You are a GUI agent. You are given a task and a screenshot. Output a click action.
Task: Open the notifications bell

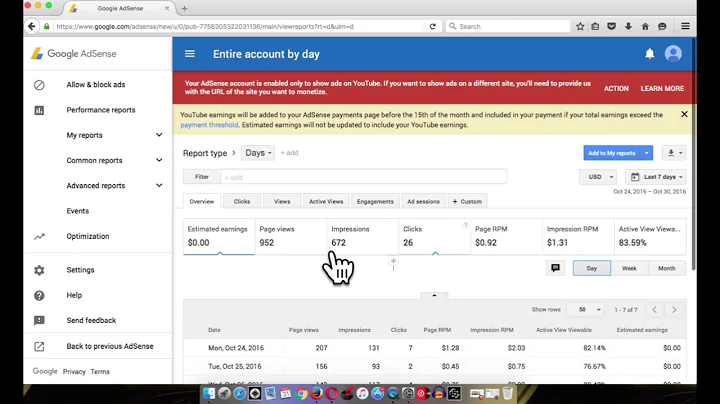[649, 54]
